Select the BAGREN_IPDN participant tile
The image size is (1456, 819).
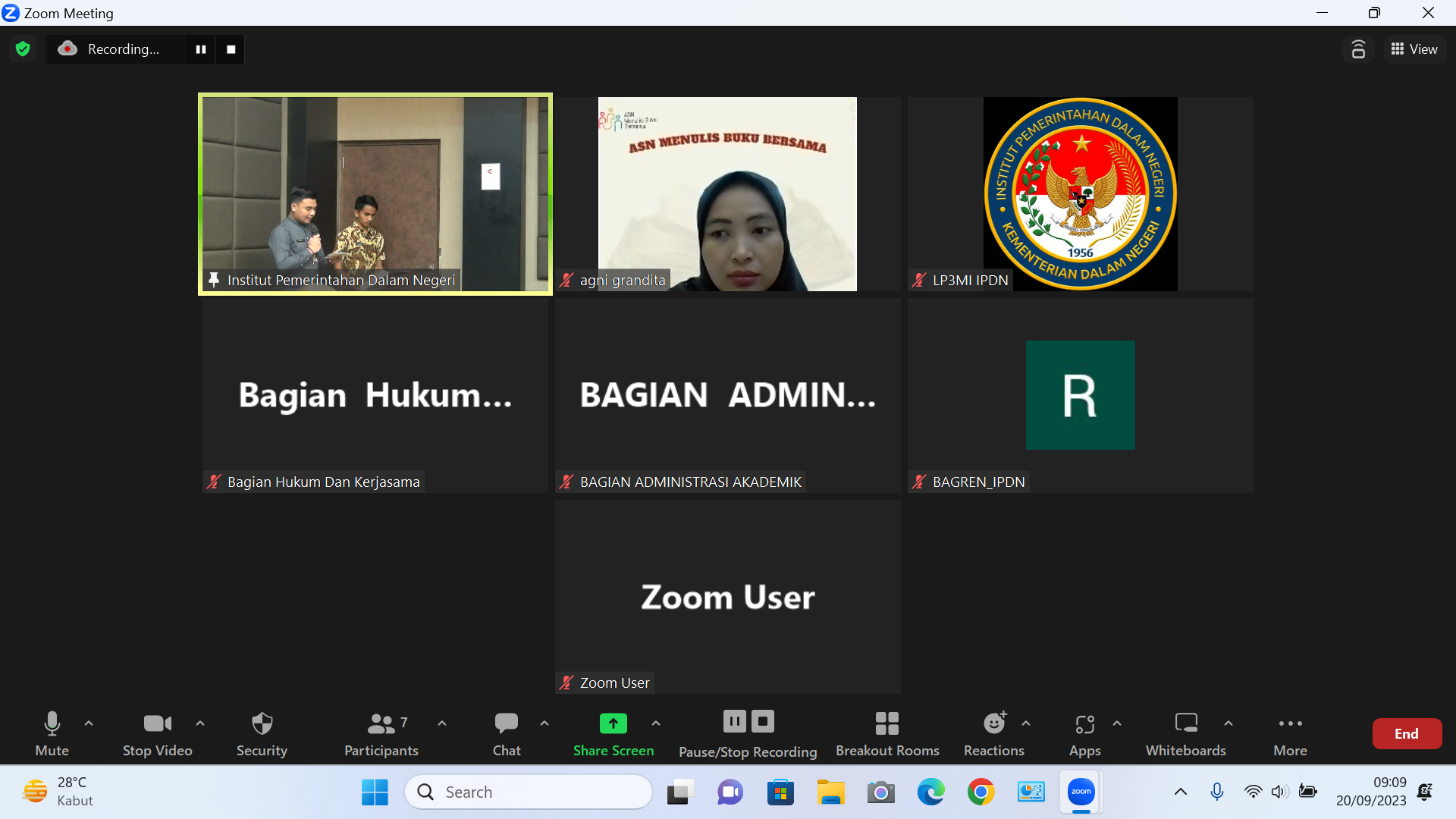point(1080,395)
